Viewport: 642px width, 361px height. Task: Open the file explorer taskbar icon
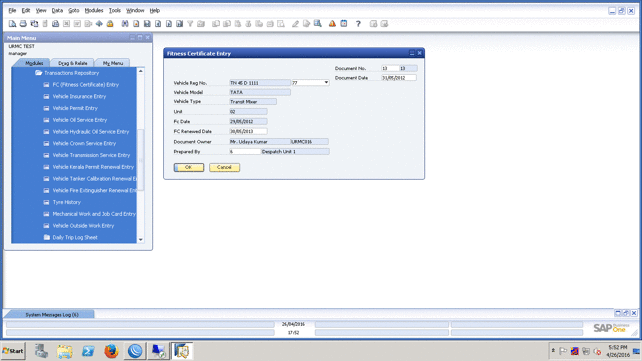pyautogui.click(x=64, y=351)
